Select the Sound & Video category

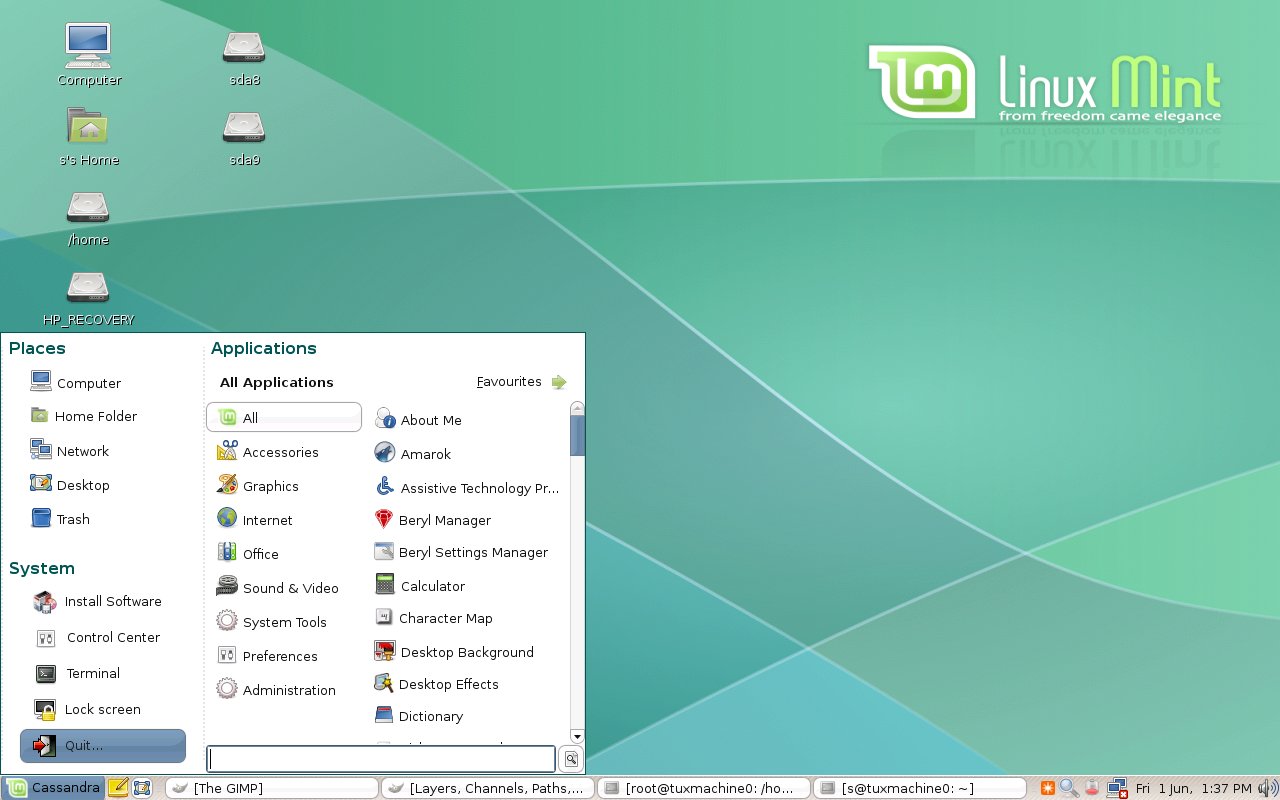(x=278, y=588)
